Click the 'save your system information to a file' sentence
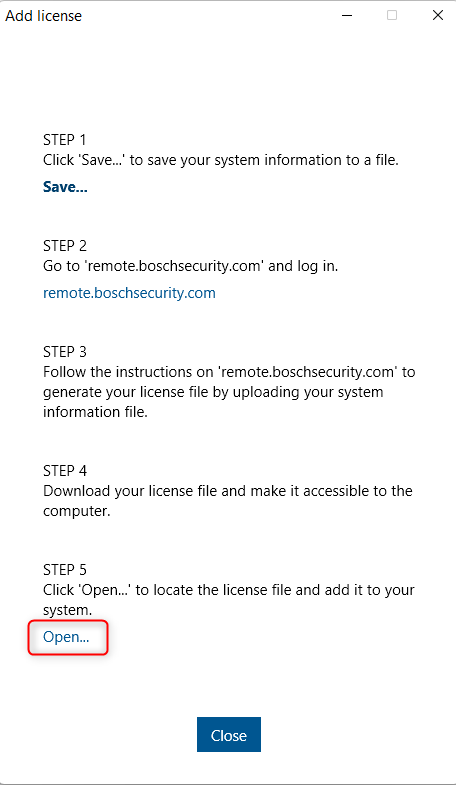 (221, 160)
